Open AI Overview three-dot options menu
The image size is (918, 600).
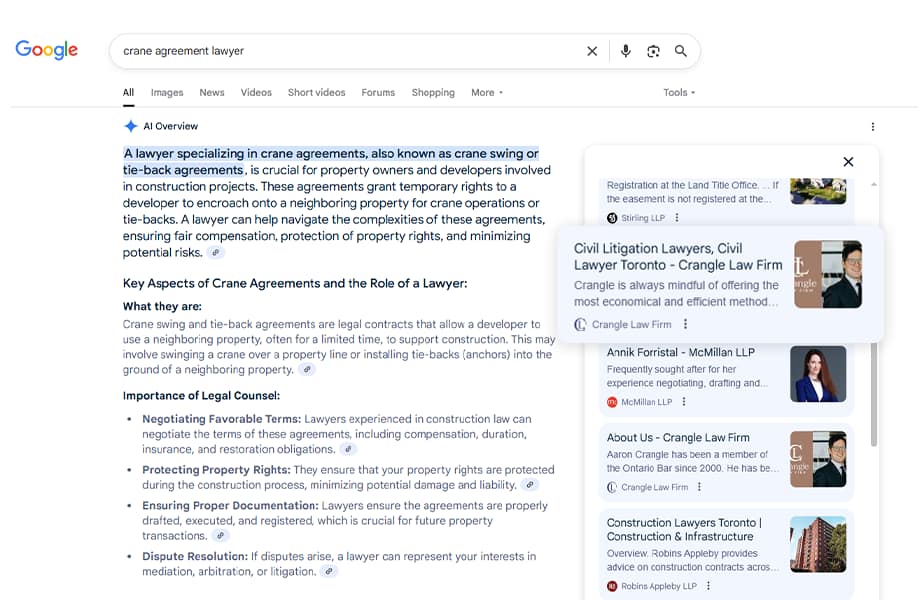[x=872, y=127]
